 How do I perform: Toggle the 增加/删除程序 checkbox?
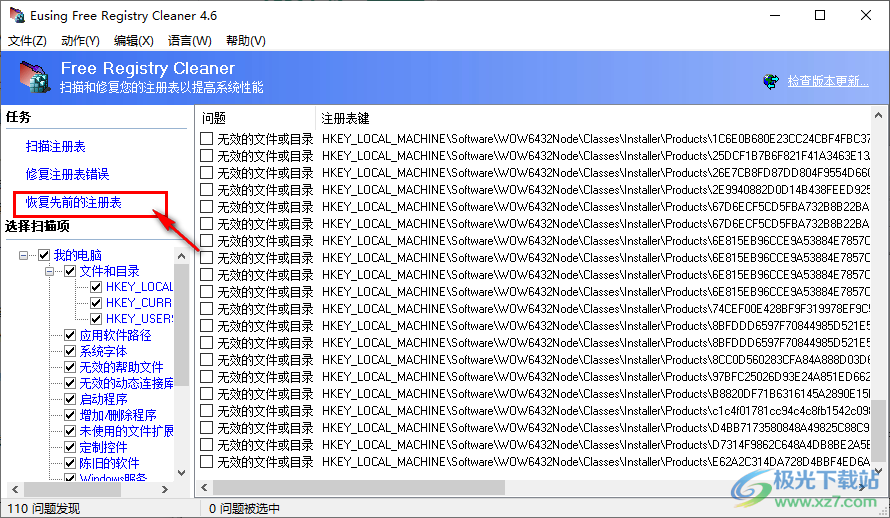pyautogui.click(x=70, y=415)
